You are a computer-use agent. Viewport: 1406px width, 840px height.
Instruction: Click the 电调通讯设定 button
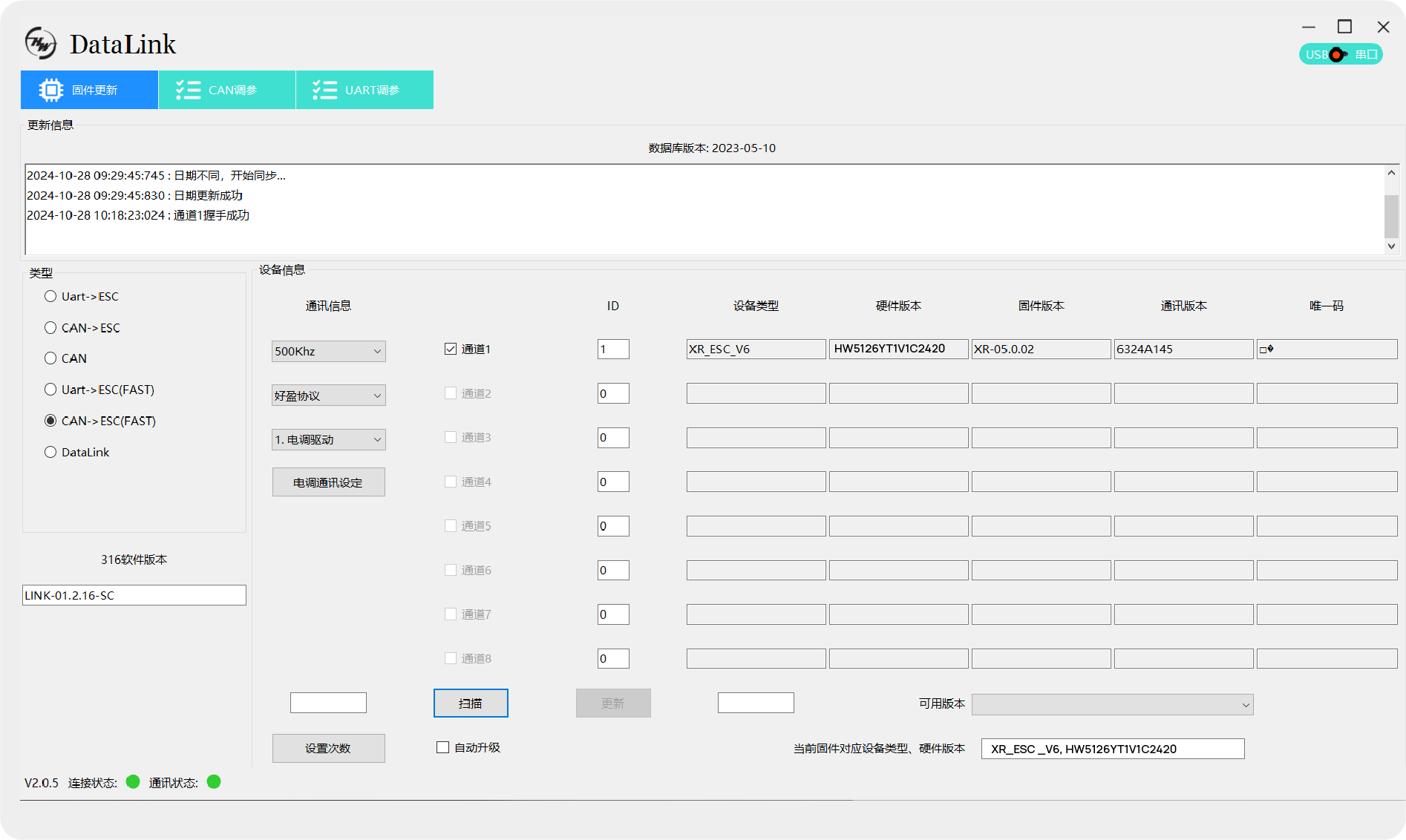pos(328,482)
